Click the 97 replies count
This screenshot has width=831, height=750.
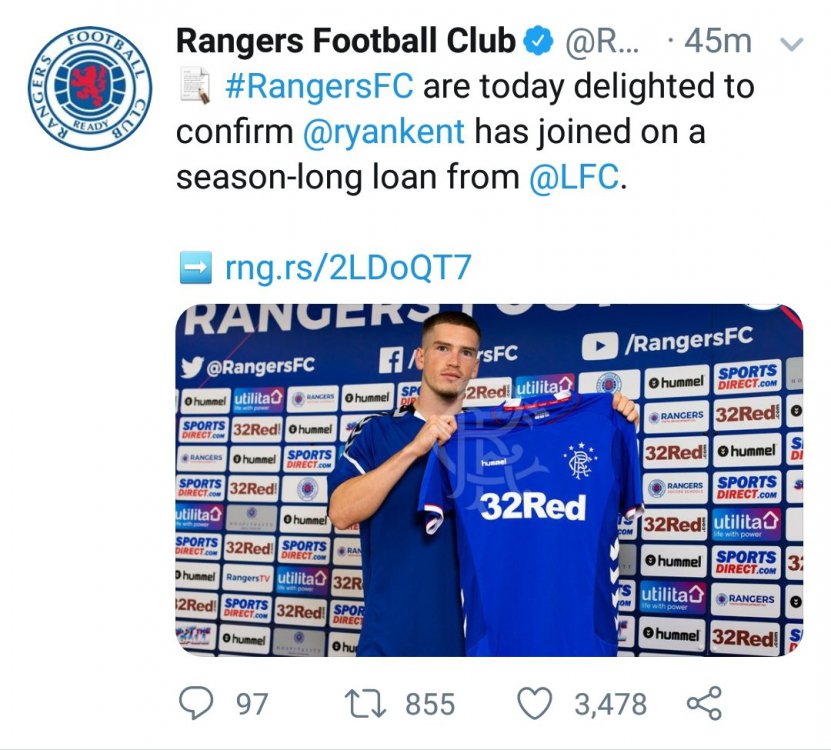click(252, 704)
